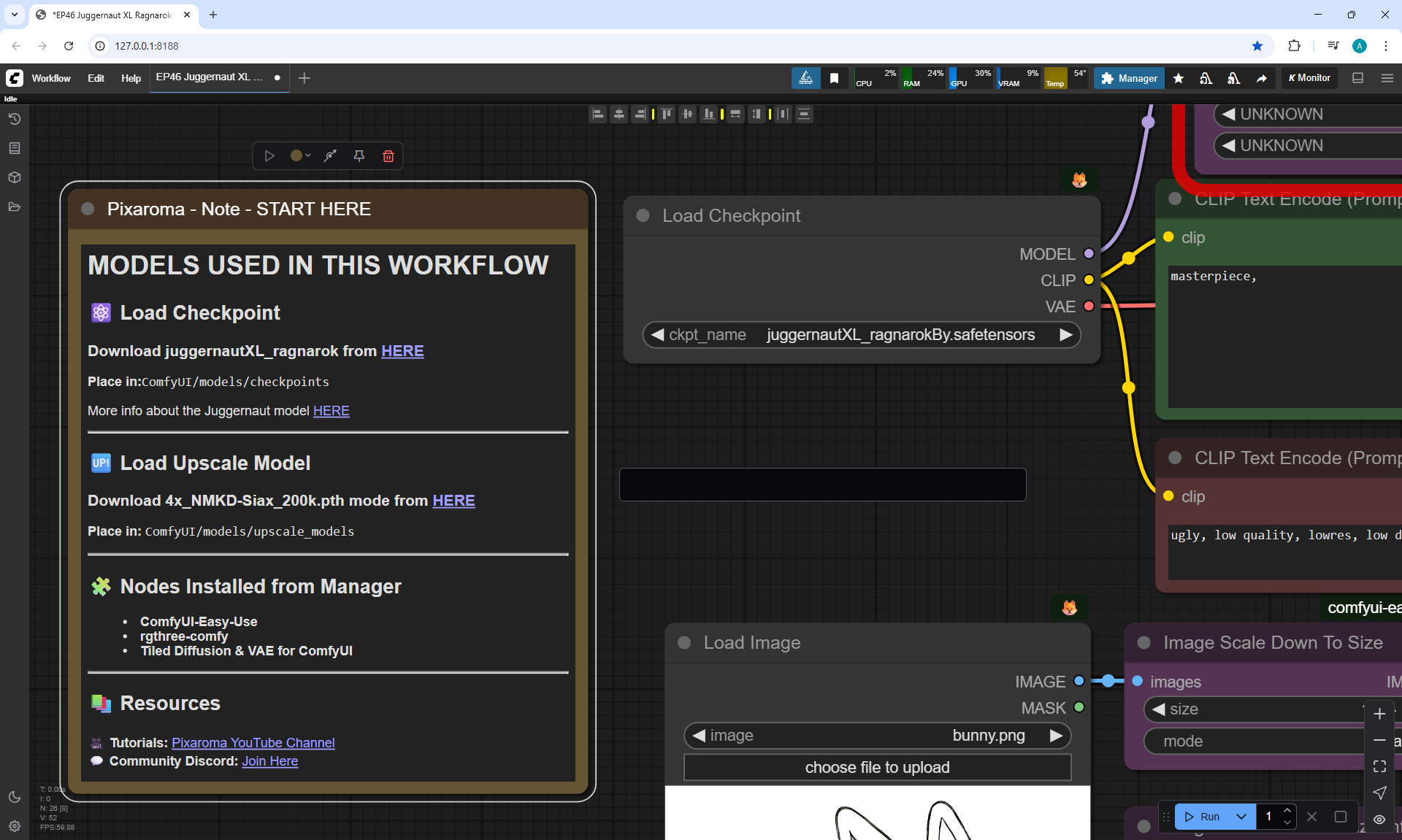
Task: Click the bypass node icon in selection toolbar
Action: pyautogui.click(x=330, y=155)
